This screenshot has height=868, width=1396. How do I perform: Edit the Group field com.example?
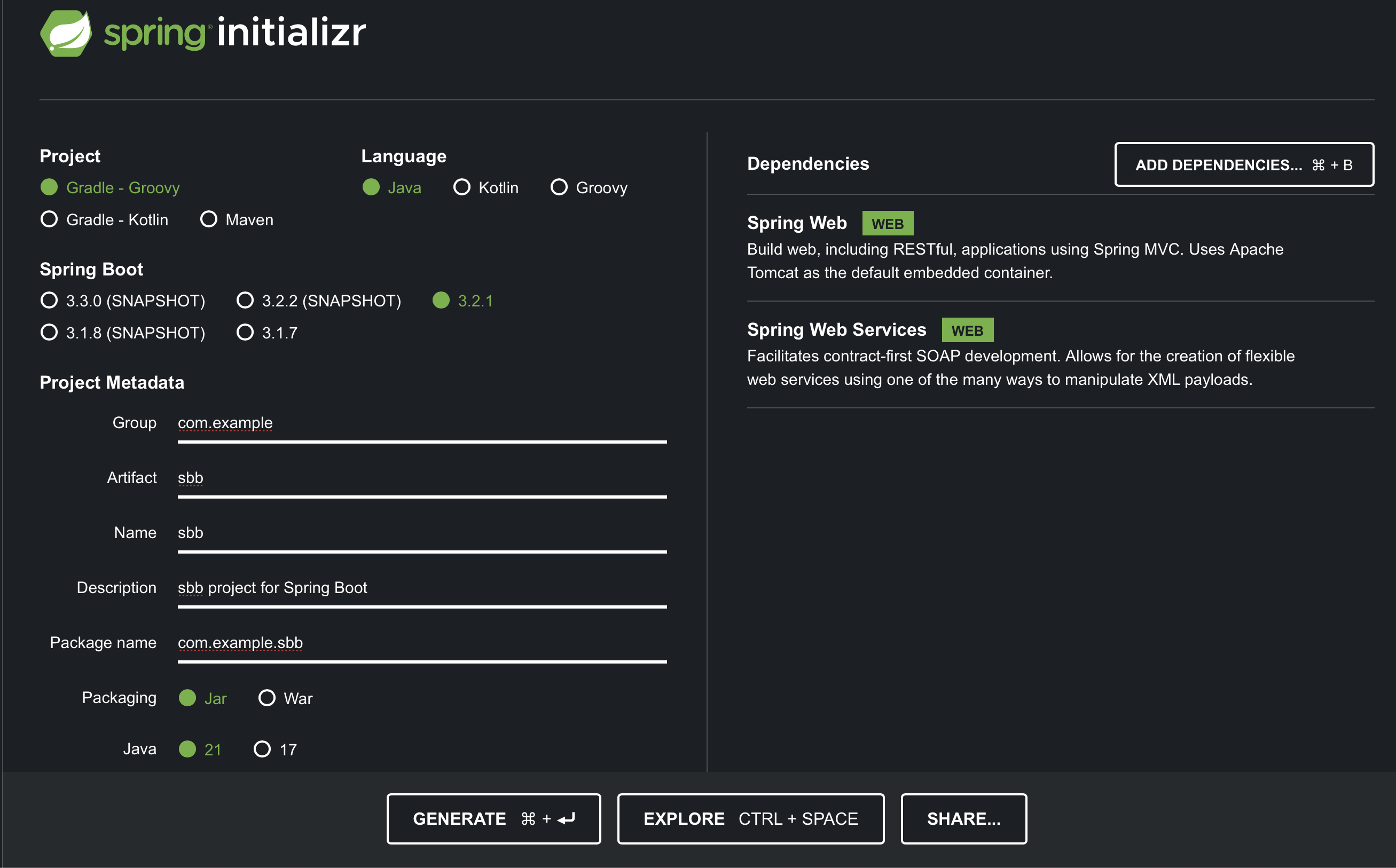(422, 424)
